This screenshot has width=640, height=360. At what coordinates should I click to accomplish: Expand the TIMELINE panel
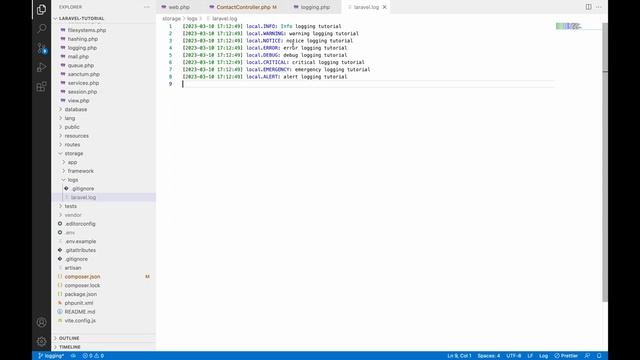point(69,347)
